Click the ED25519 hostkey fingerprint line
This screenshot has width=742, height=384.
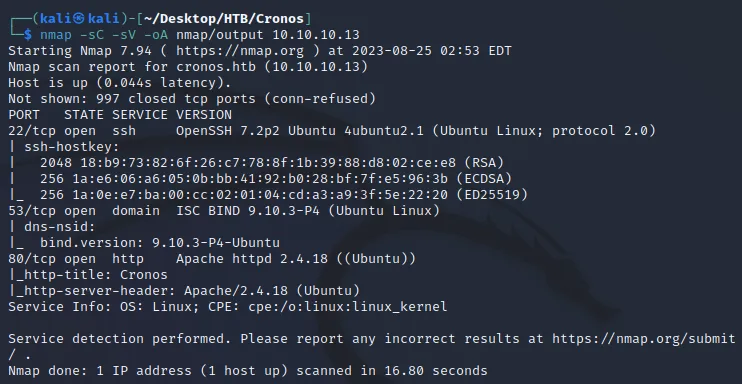[284, 195]
